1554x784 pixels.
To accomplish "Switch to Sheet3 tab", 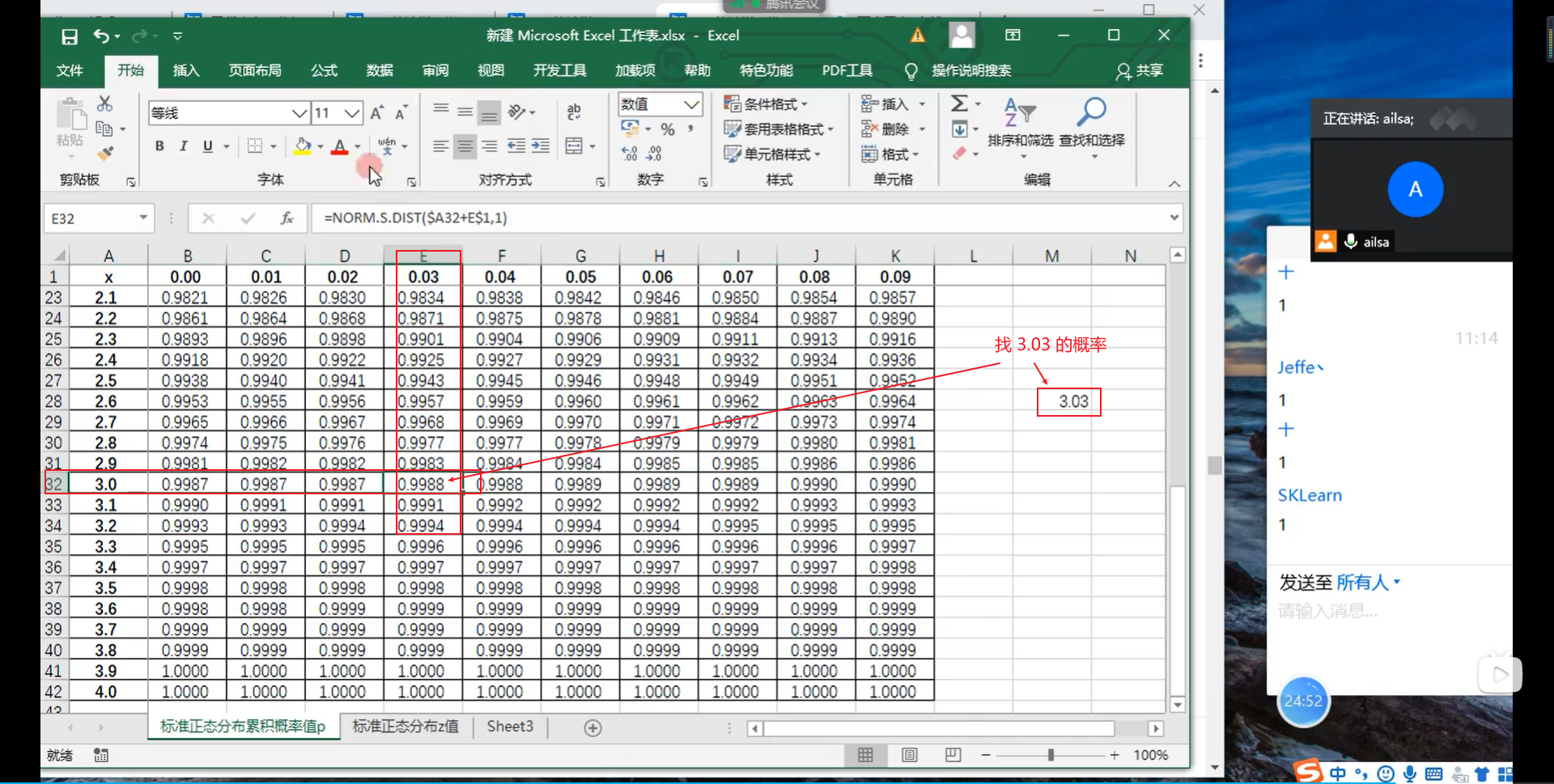I will pyautogui.click(x=510, y=727).
